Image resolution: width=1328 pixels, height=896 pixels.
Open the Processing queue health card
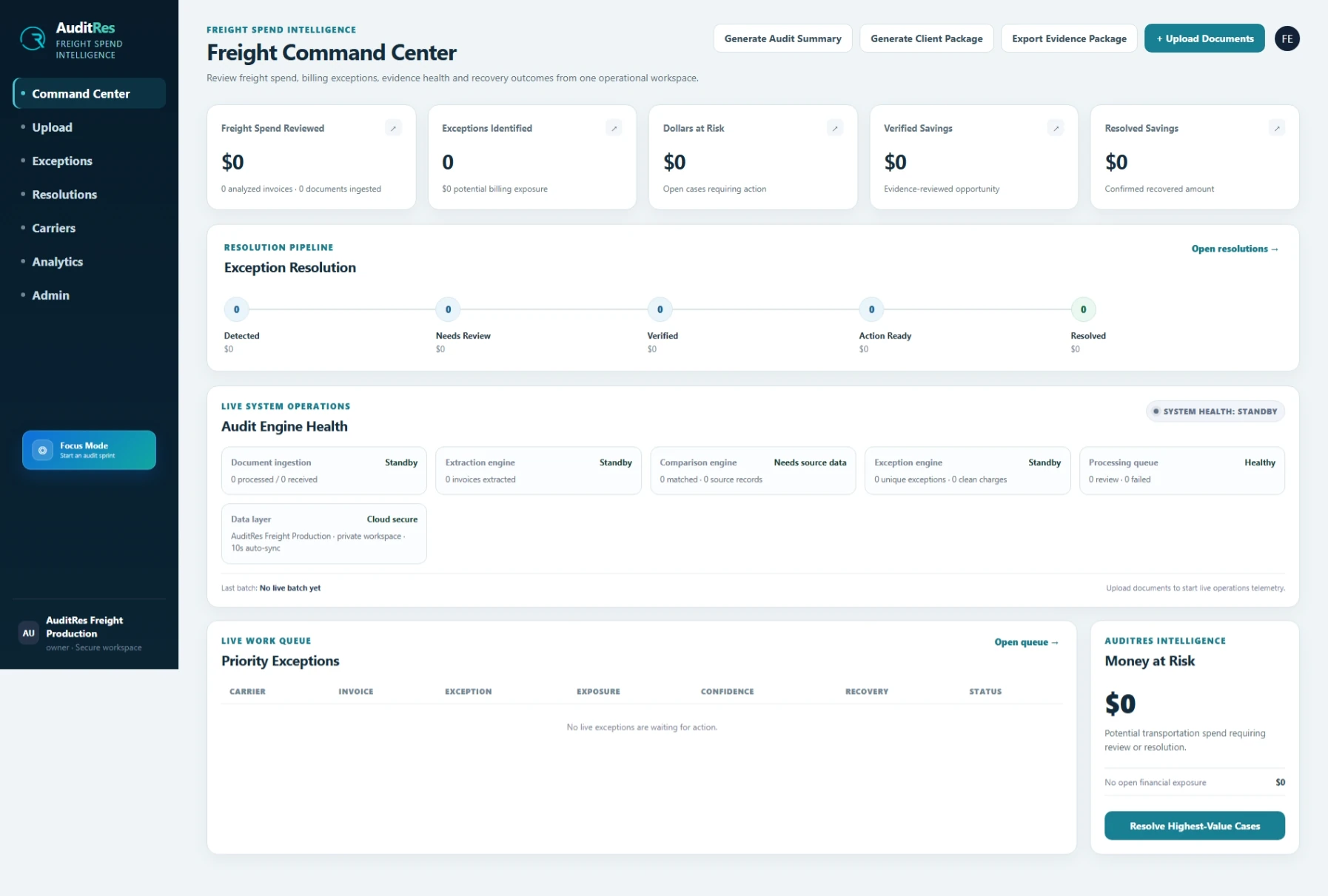tap(1181, 471)
